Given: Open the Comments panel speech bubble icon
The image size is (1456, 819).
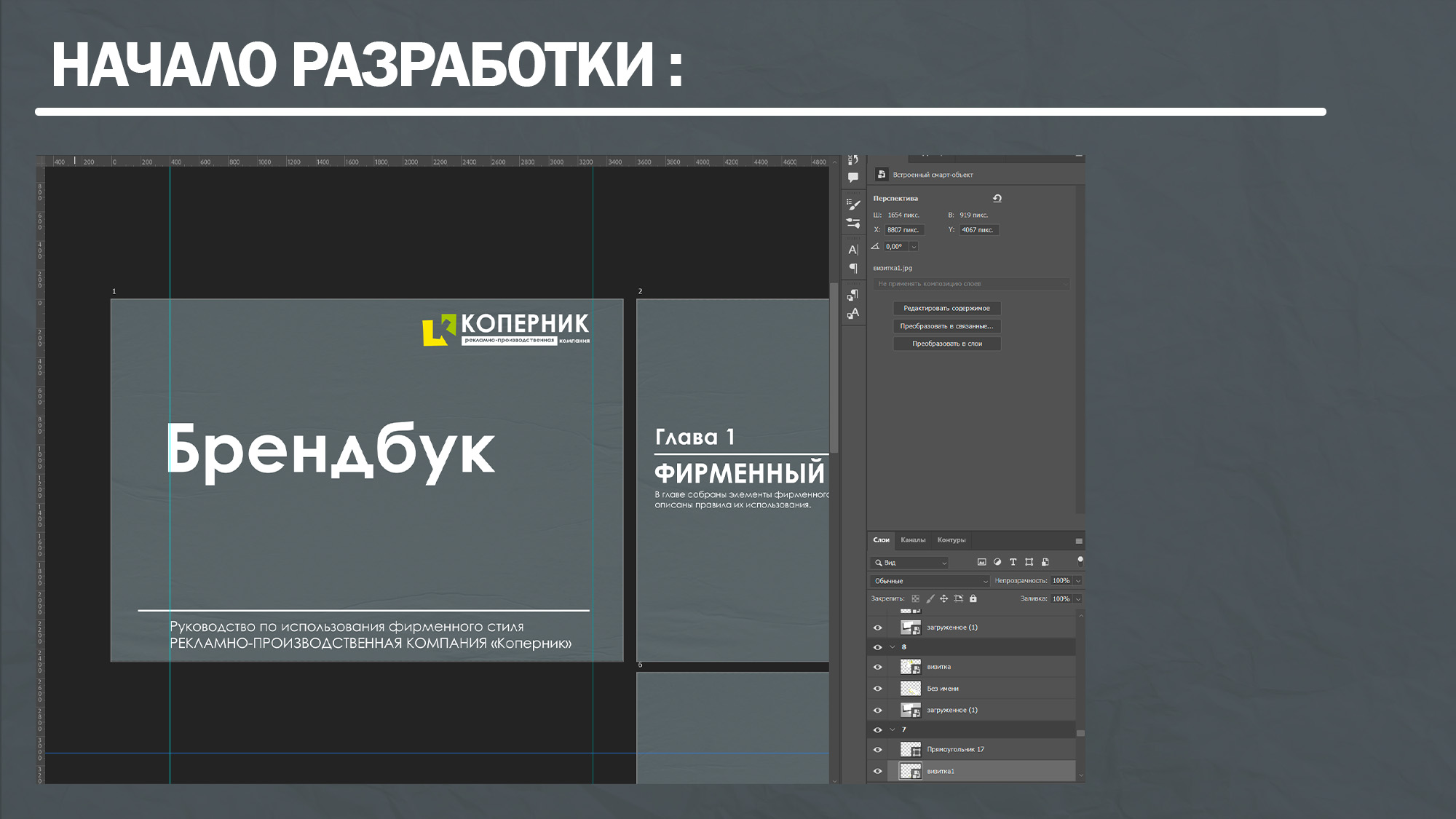Looking at the screenshot, I should (x=853, y=177).
